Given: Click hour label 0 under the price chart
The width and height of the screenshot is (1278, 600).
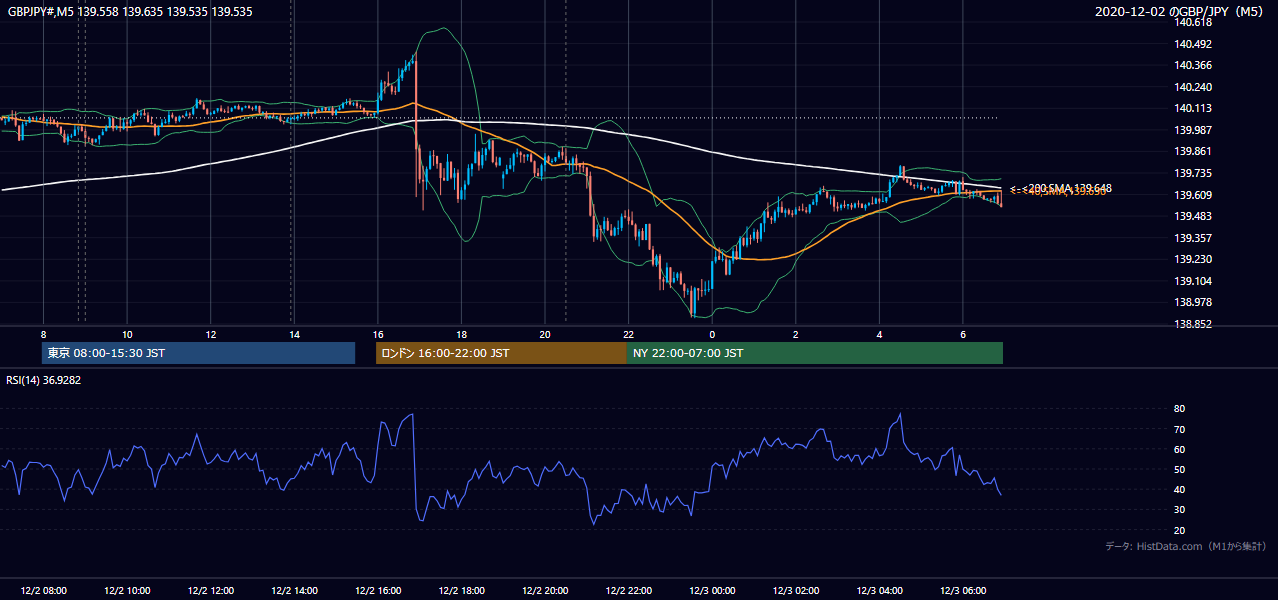Looking at the screenshot, I should coord(712,334).
